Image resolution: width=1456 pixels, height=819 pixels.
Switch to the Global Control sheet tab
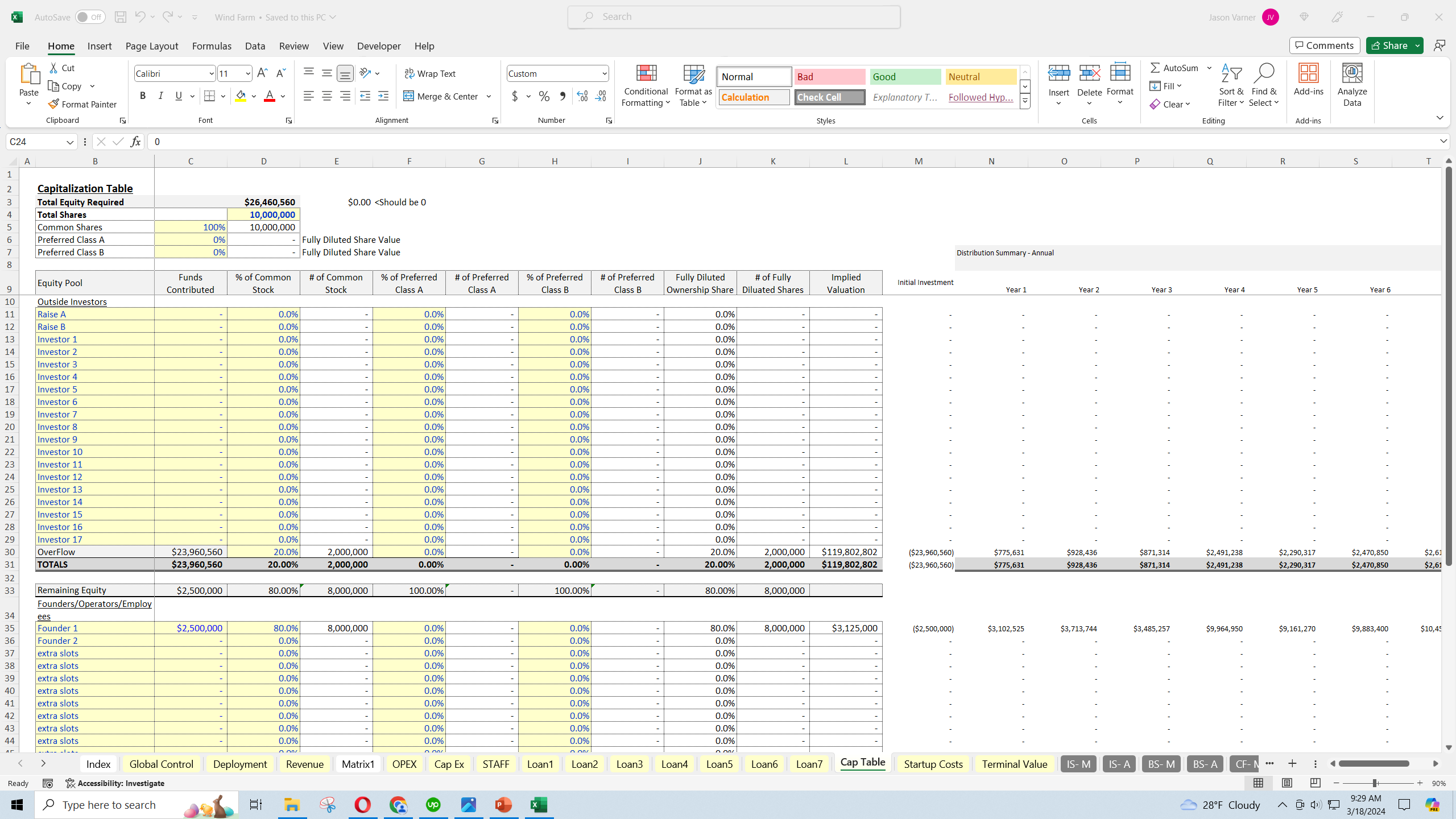(162, 764)
